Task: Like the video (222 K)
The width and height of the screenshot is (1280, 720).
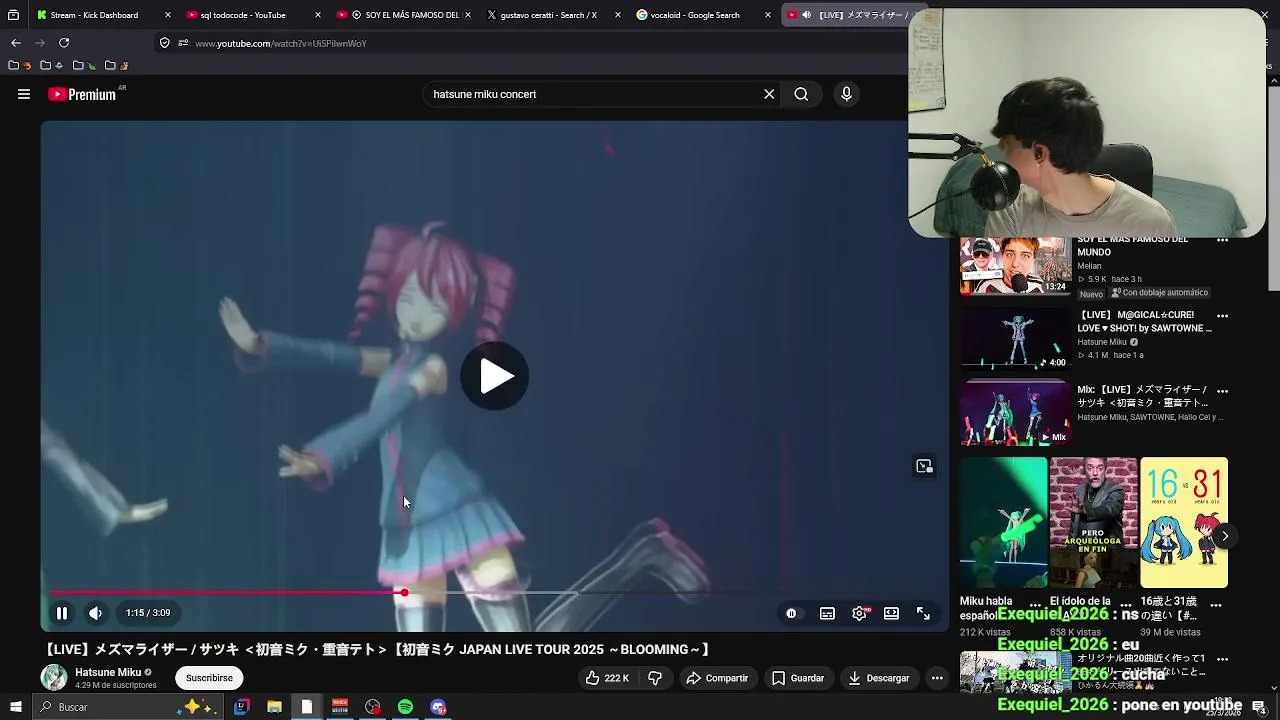Action: click(606, 678)
